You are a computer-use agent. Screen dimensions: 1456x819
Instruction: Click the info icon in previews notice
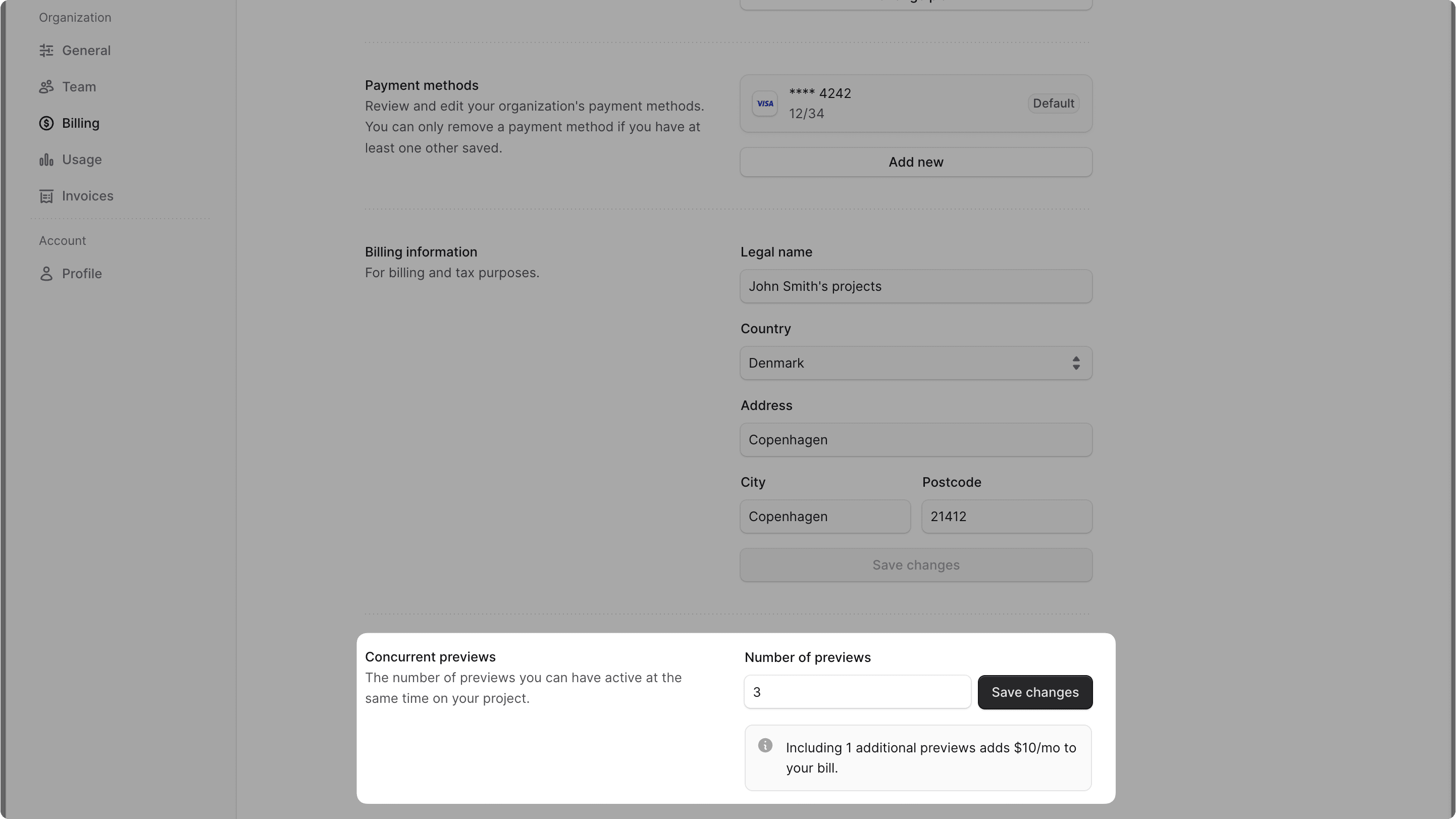point(765,745)
